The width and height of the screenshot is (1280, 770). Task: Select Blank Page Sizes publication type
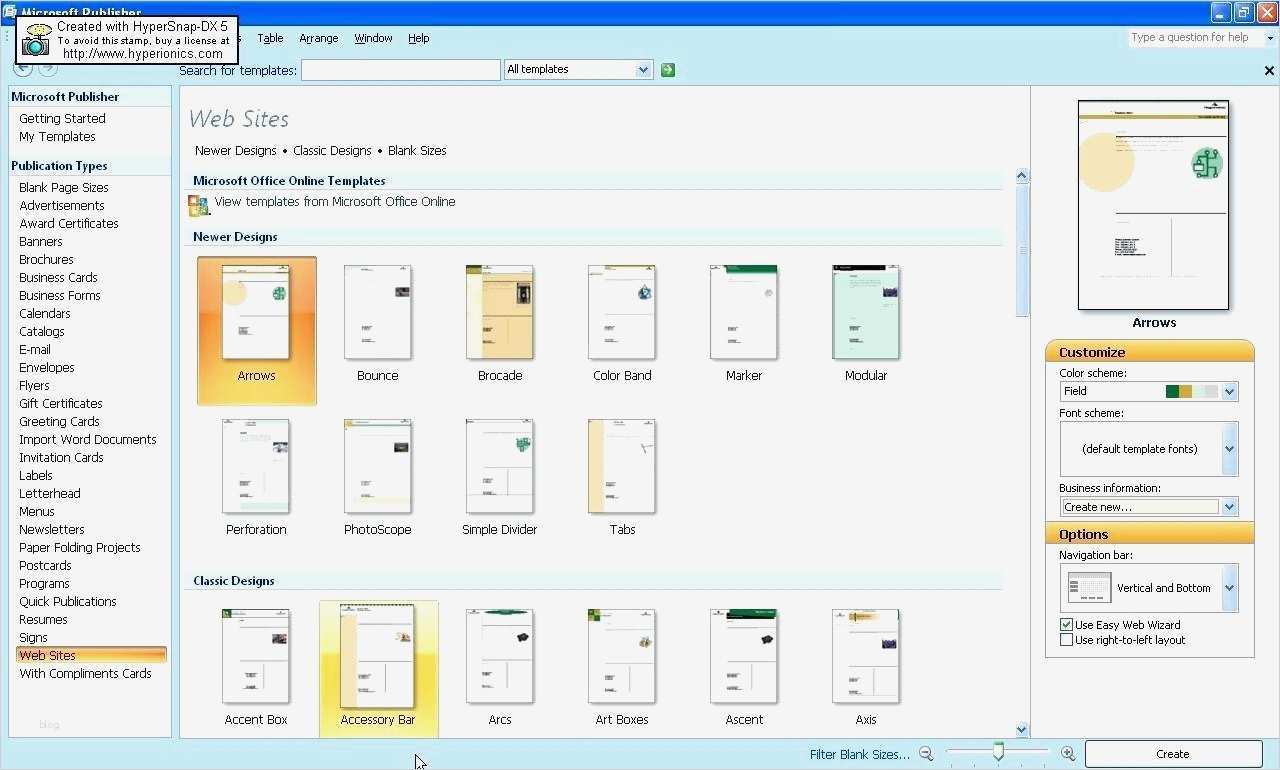[64, 188]
